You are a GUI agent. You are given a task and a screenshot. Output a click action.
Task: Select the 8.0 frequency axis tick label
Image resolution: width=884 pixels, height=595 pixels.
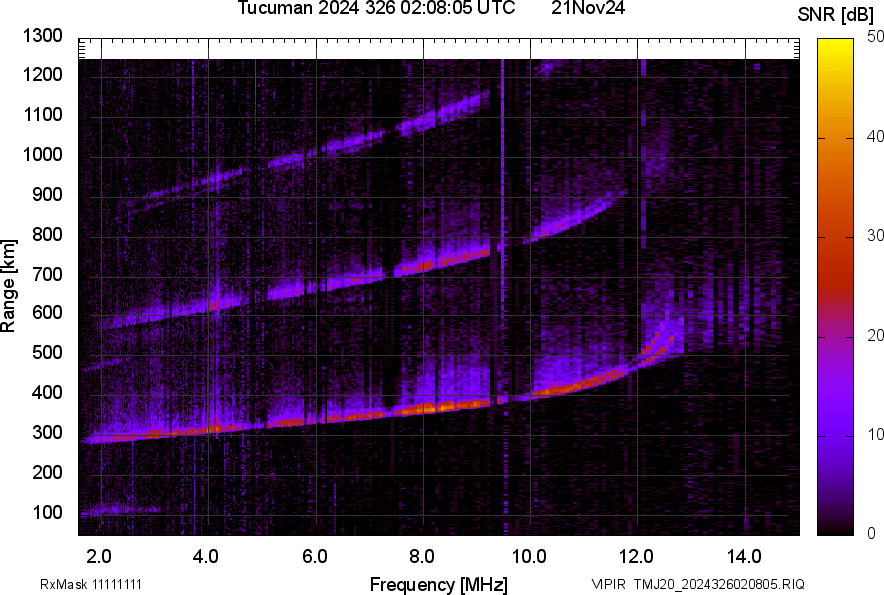tap(421, 556)
